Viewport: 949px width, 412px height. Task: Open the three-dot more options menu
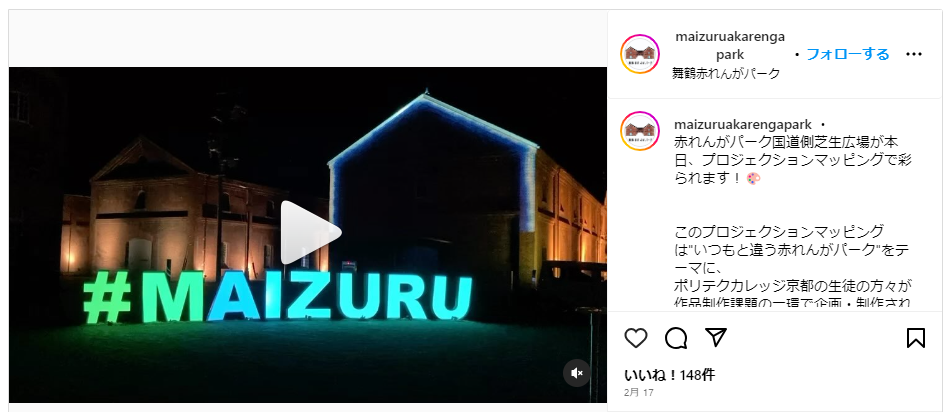pyautogui.click(x=913, y=54)
